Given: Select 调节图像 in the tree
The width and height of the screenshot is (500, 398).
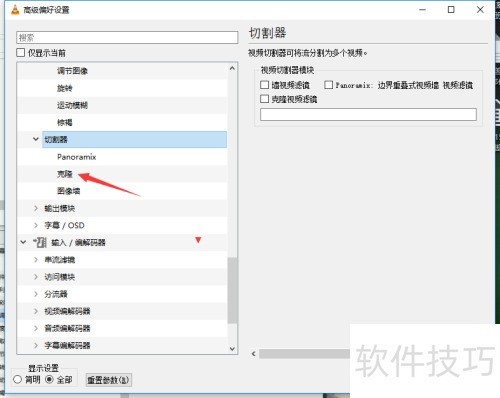Looking at the screenshot, I should (72, 71).
